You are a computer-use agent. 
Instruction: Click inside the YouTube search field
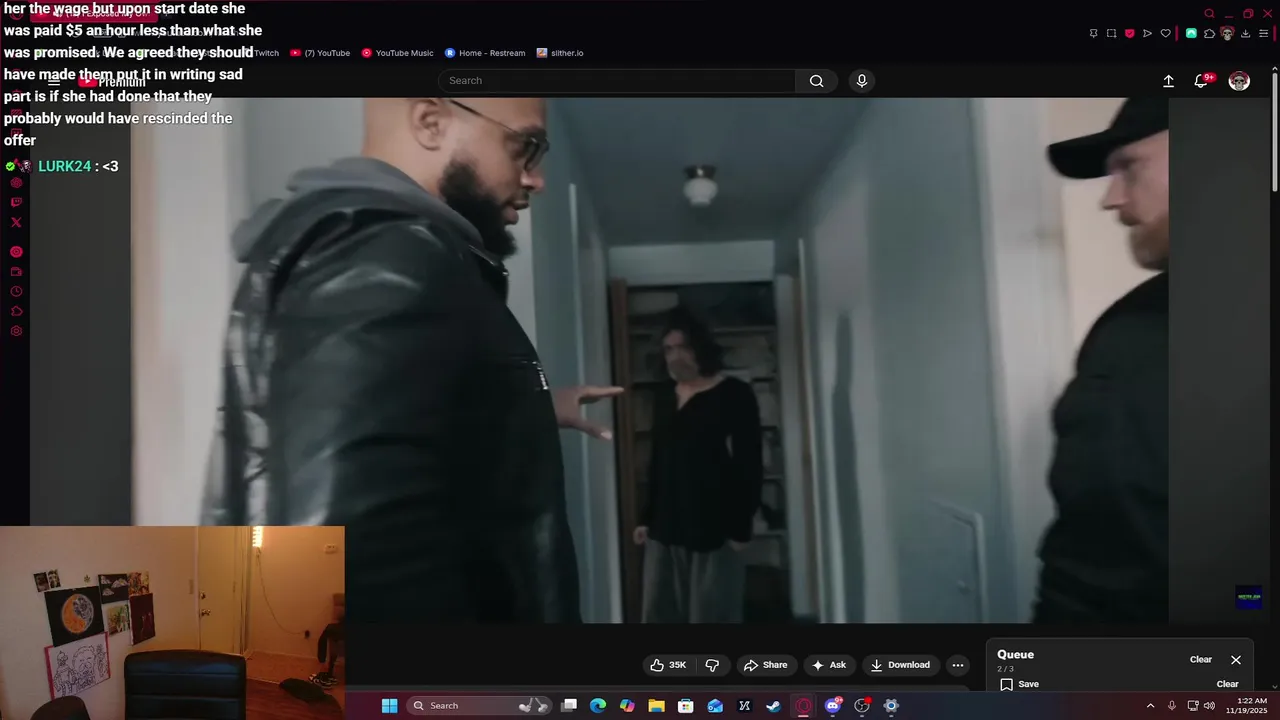point(617,81)
